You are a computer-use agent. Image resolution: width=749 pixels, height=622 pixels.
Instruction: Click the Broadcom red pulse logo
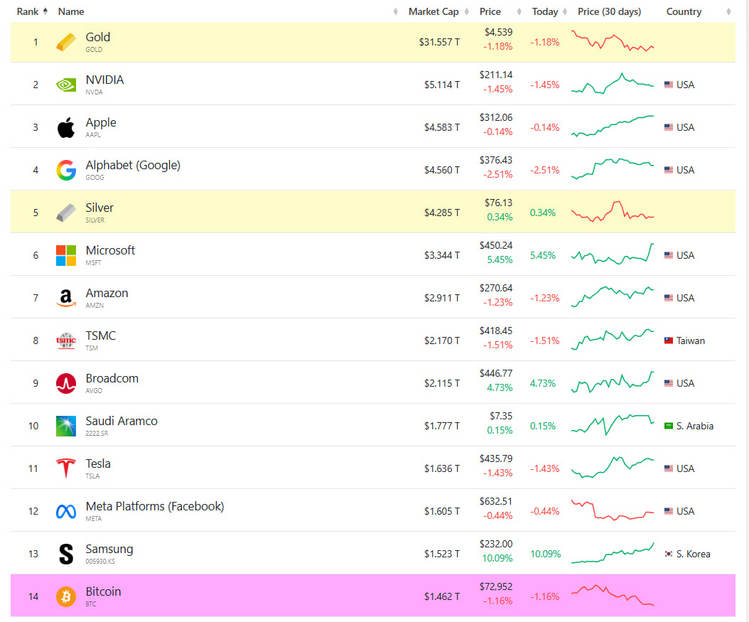click(66, 383)
